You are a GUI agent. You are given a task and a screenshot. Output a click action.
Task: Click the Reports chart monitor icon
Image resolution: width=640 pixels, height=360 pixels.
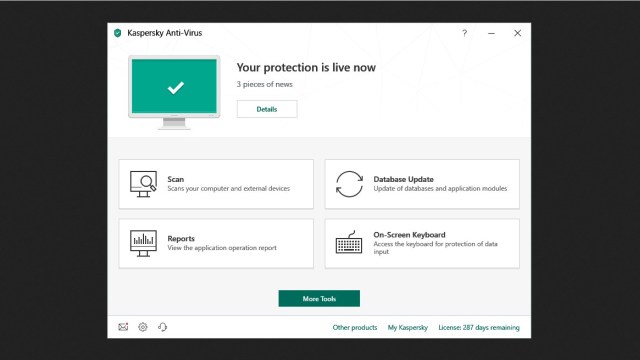[143, 243]
